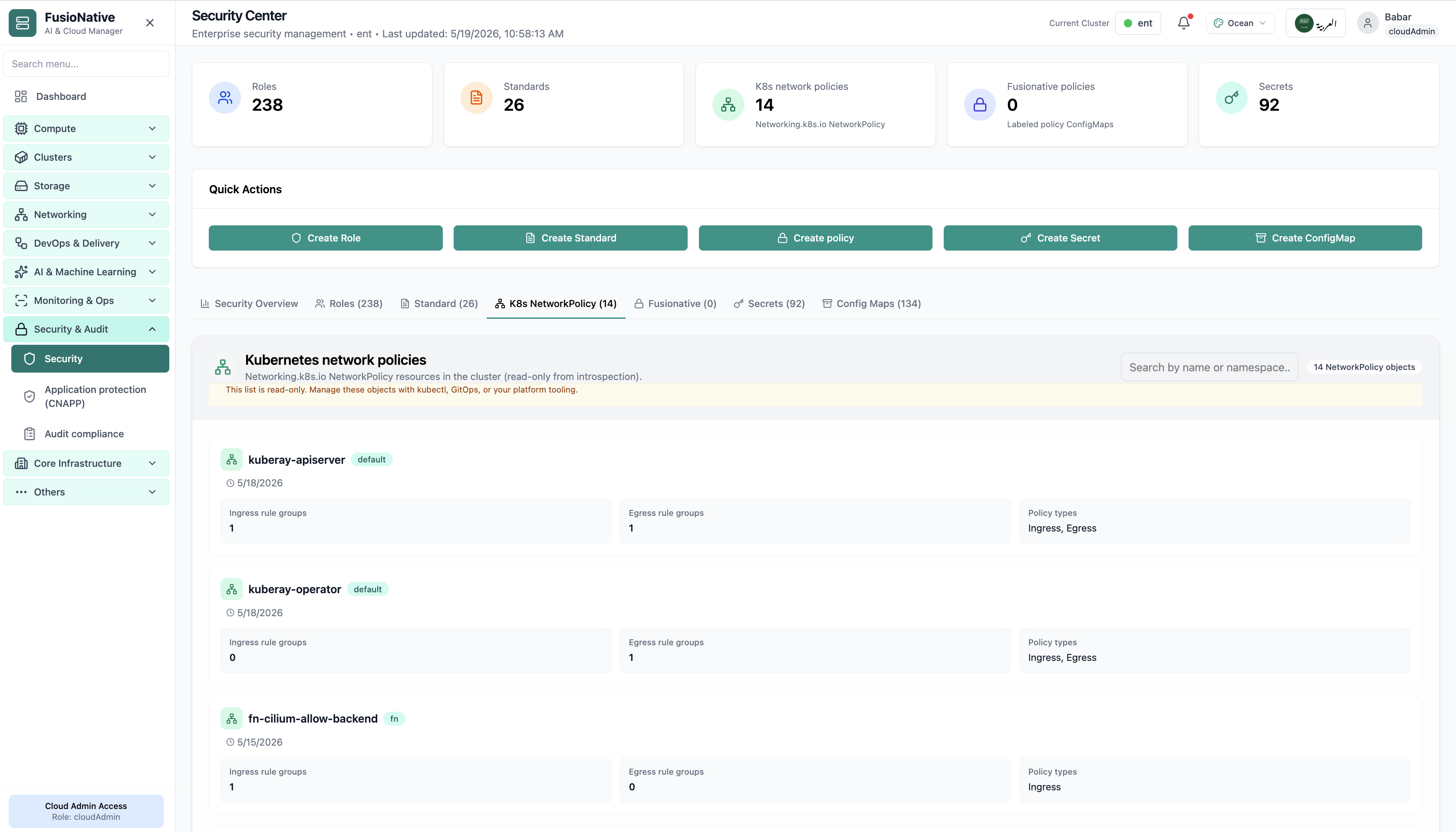Click the Create Standard button
This screenshot has height=832, width=1456.
point(570,238)
